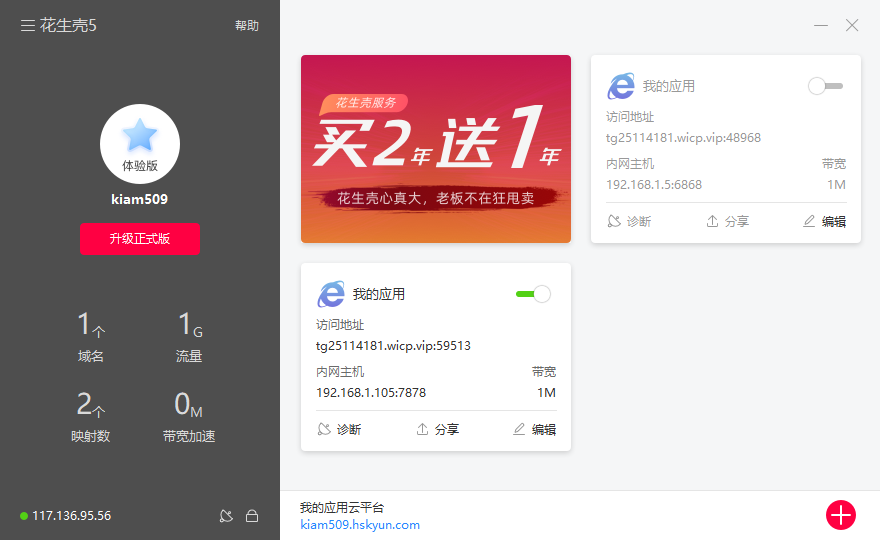This screenshot has width=880, height=540.
Task: Click 分享 on the 59513 app card
Action: (438, 429)
